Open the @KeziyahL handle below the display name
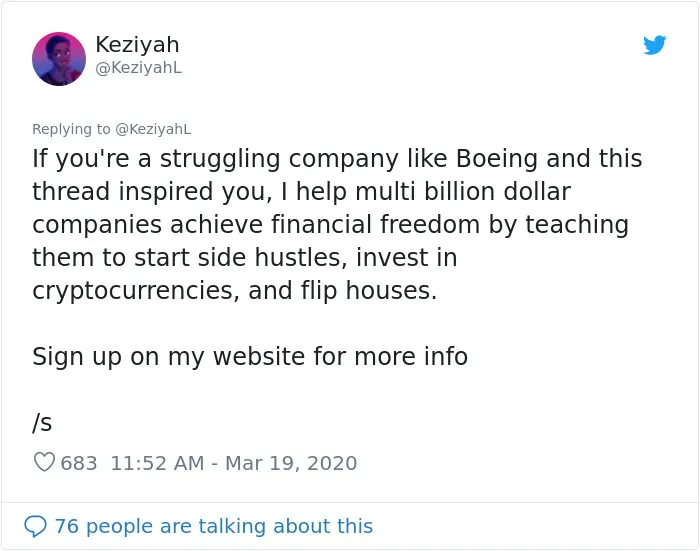Viewport: 700px width, 551px height. click(138, 67)
